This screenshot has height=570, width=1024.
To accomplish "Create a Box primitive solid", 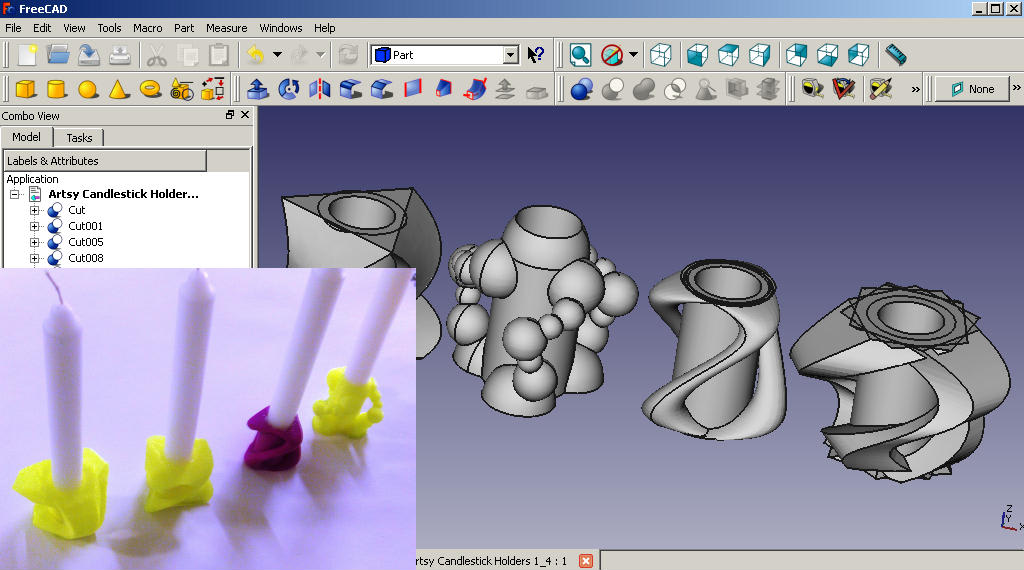I will coord(25,89).
